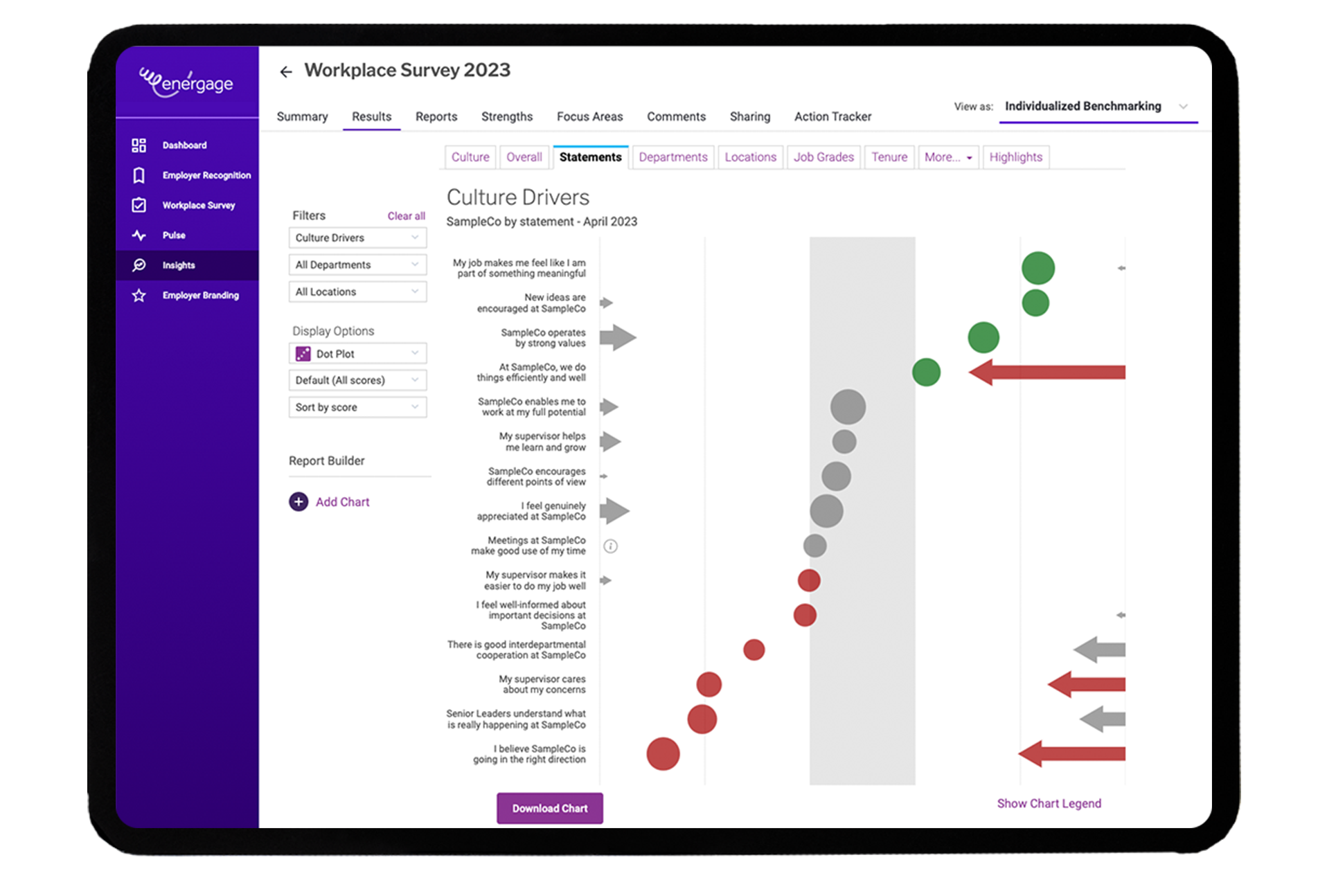Select the Pulse section icon
The height and width of the screenshot is (896, 1327).
pyautogui.click(x=139, y=235)
